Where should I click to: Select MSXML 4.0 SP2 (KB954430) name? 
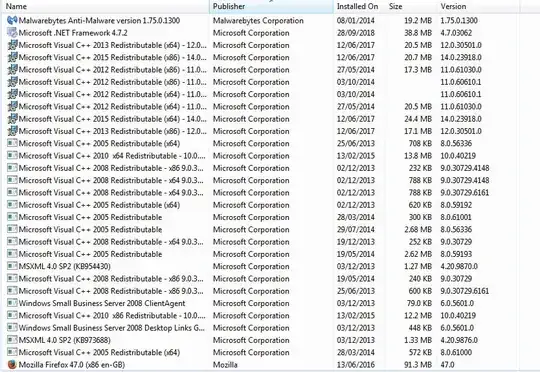[65, 266]
